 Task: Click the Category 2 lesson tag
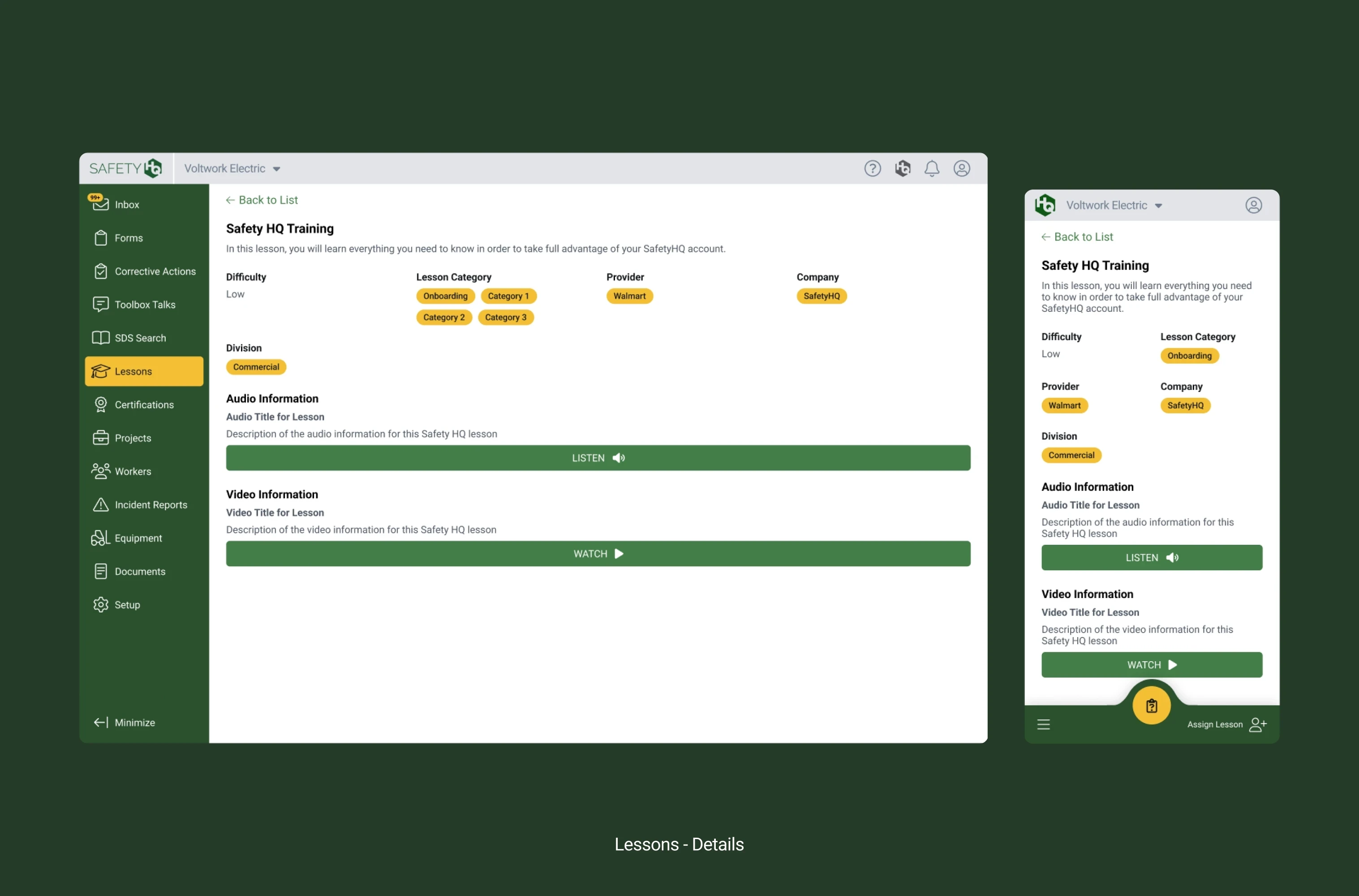point(443,317)
